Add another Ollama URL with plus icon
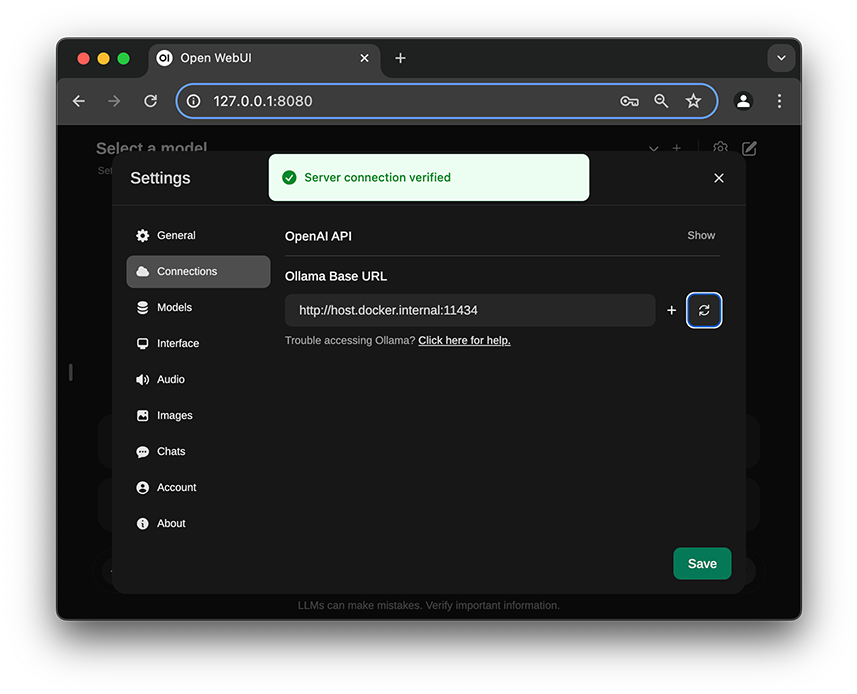 pos(671,310)
